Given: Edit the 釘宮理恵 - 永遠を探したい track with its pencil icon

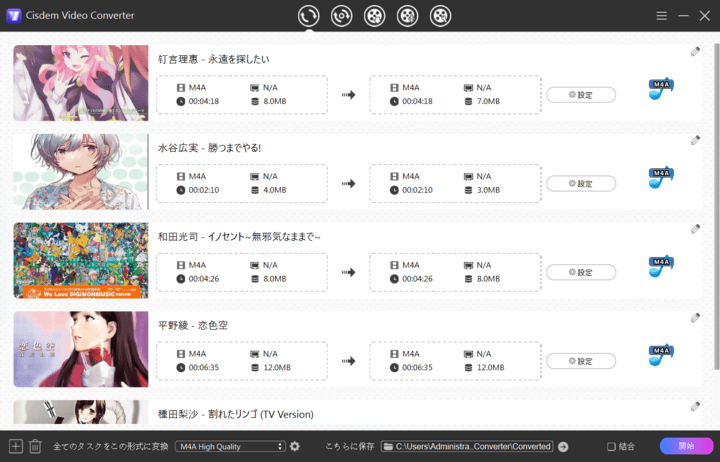Looking at the screenshot, I should 695,51.
